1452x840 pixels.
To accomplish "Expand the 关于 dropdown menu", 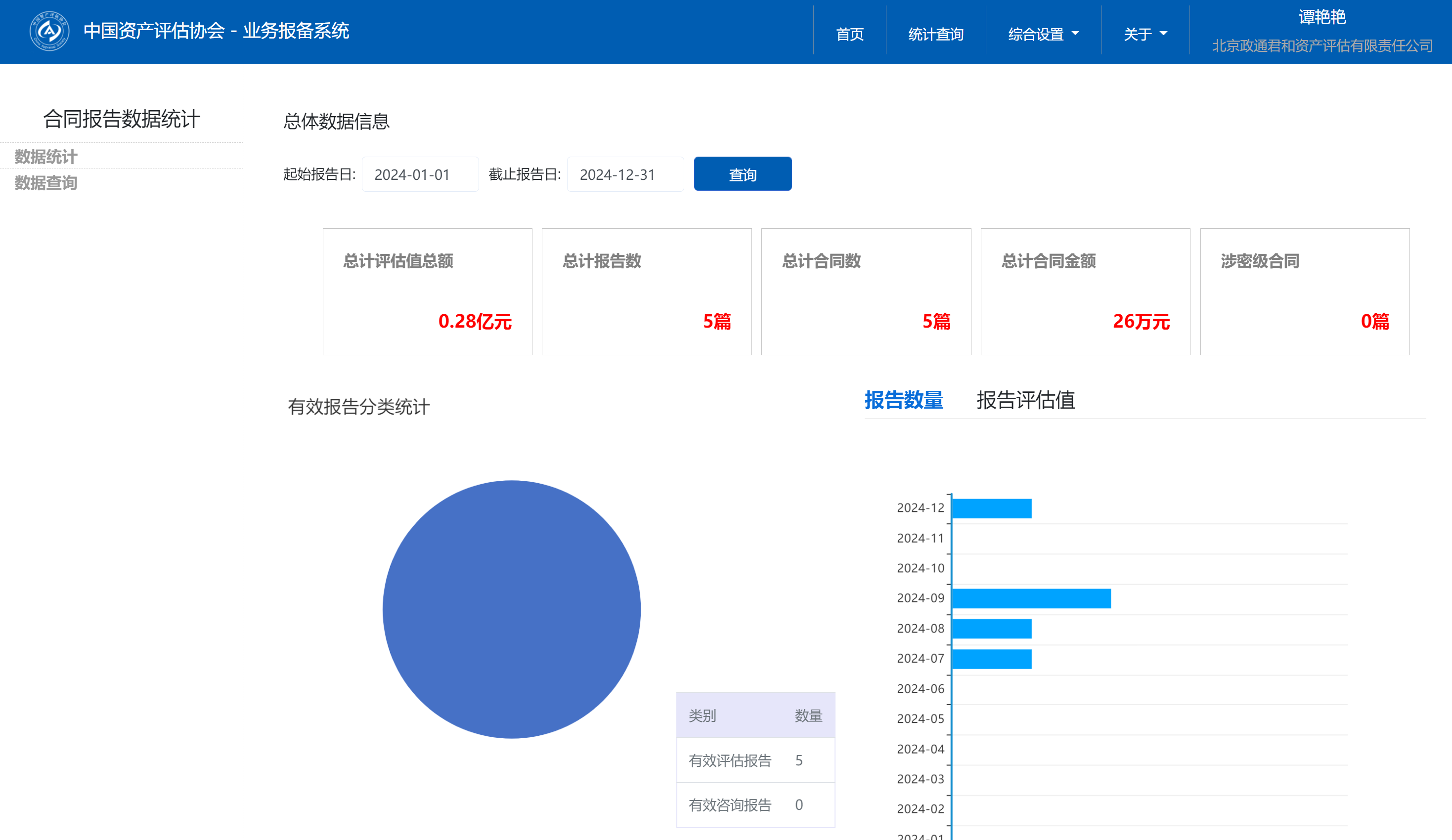I will click(1145, 35).
